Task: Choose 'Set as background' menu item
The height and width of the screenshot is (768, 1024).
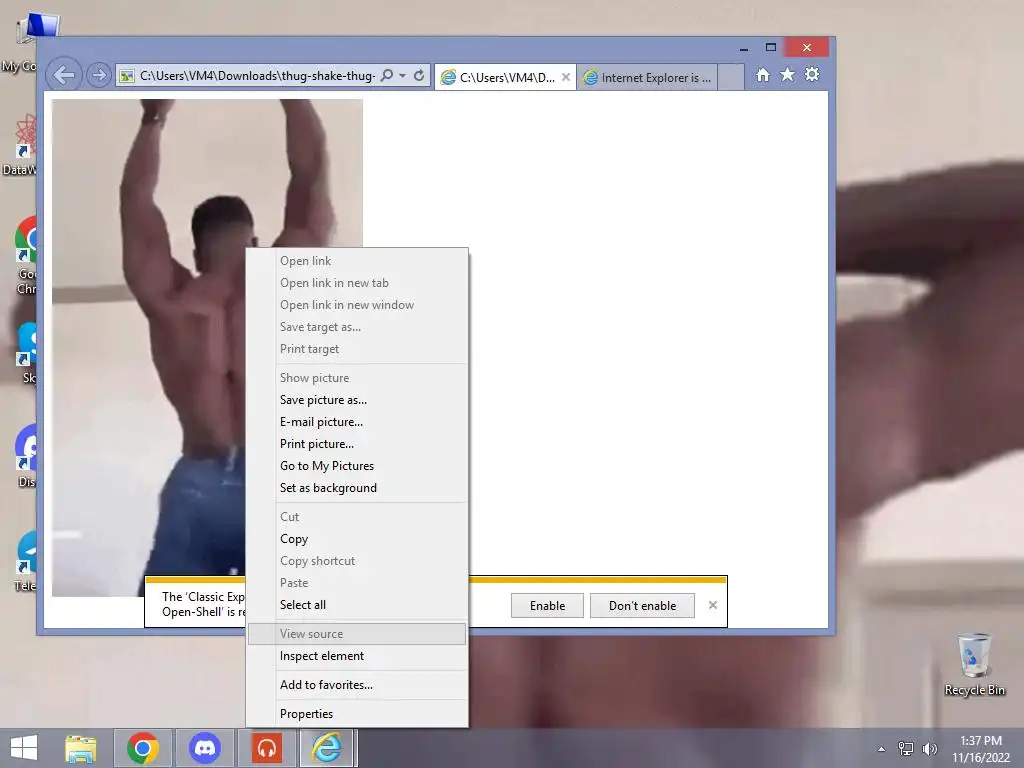Action: (x=357, y=488)
